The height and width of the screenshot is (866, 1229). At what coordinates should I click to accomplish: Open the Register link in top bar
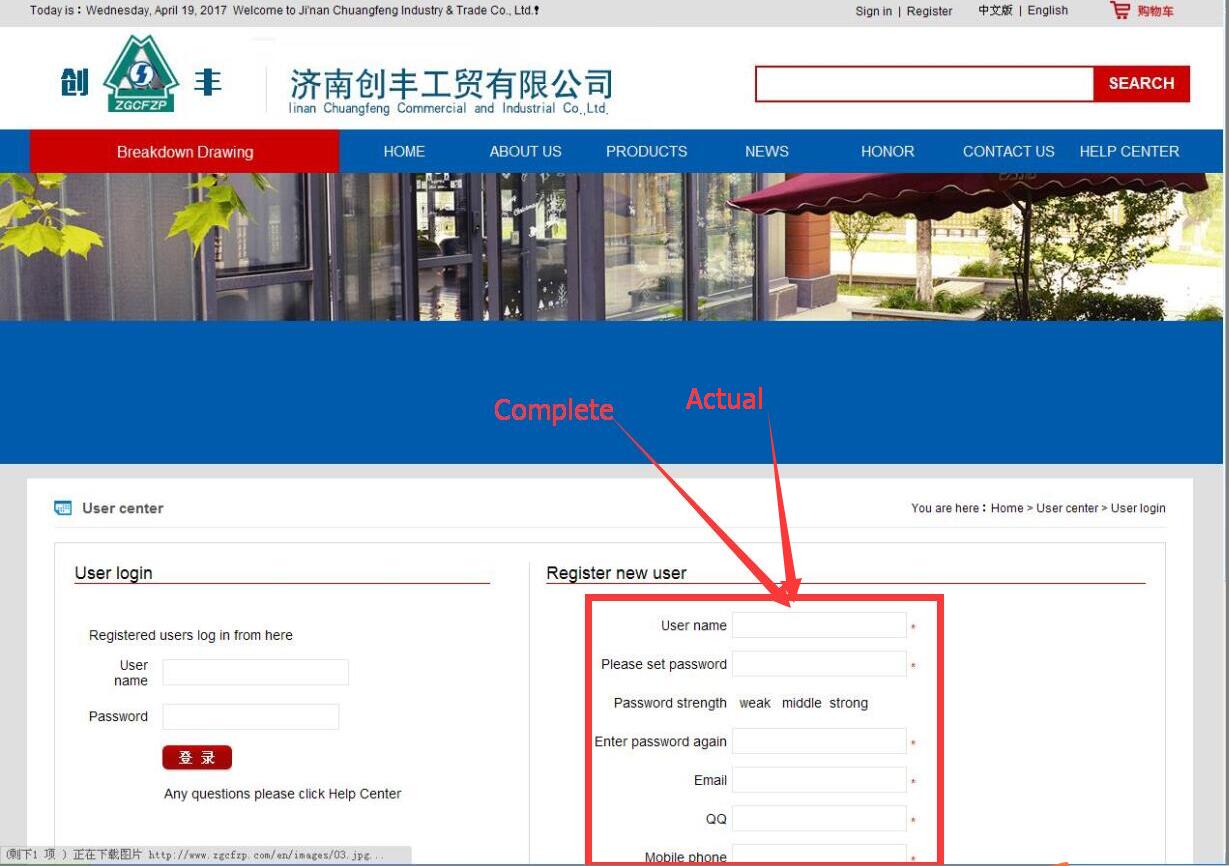(x=929, y=11)
